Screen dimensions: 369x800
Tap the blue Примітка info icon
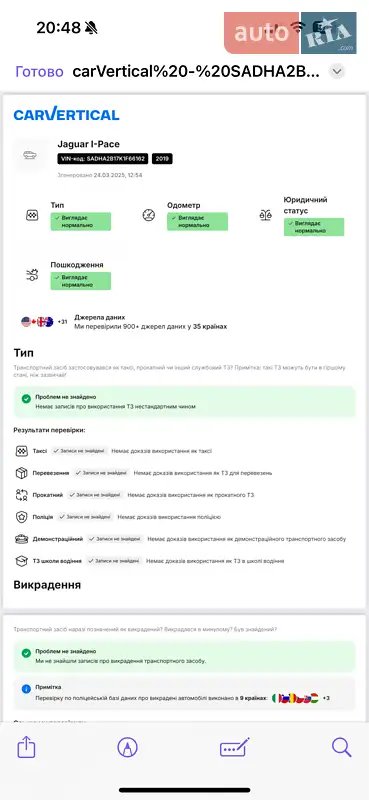[x=26, y=689]
